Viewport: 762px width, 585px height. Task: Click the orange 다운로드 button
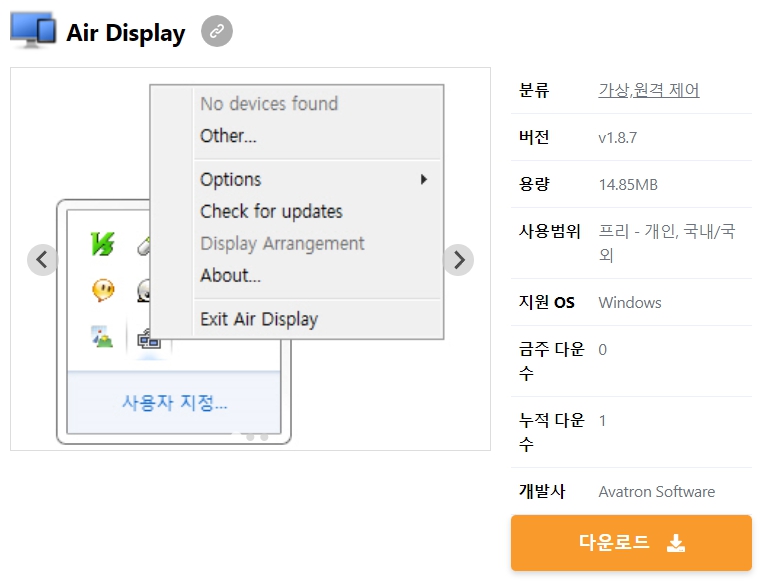coord(631,543)
